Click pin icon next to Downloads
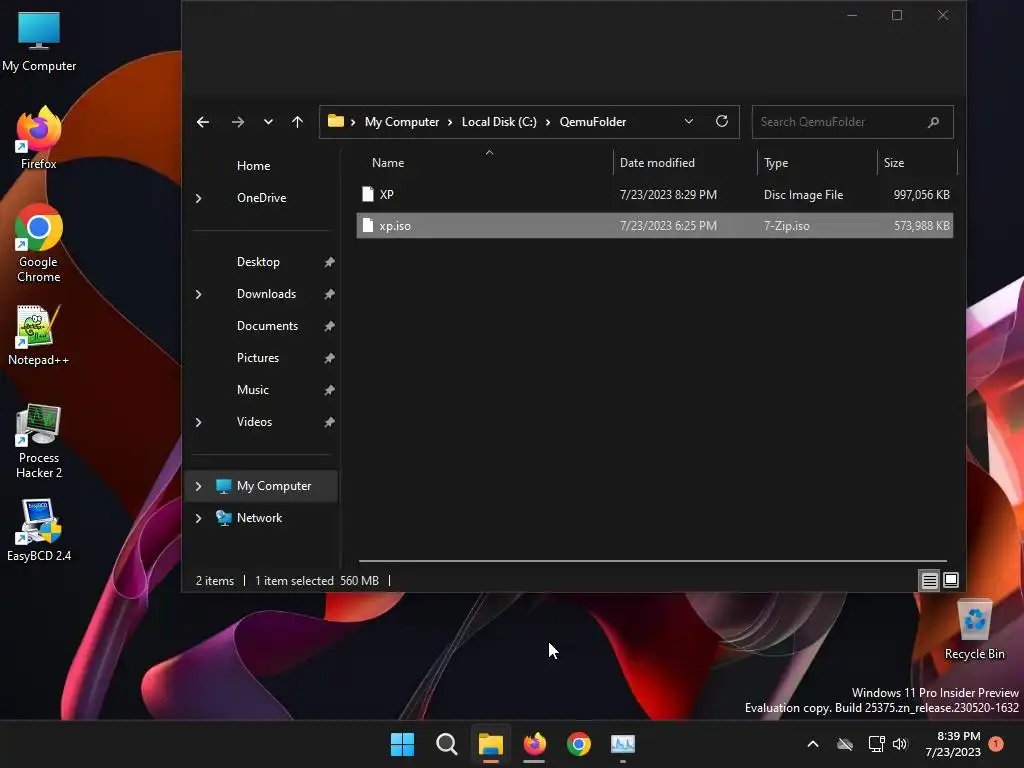 [x=329, y=294]
